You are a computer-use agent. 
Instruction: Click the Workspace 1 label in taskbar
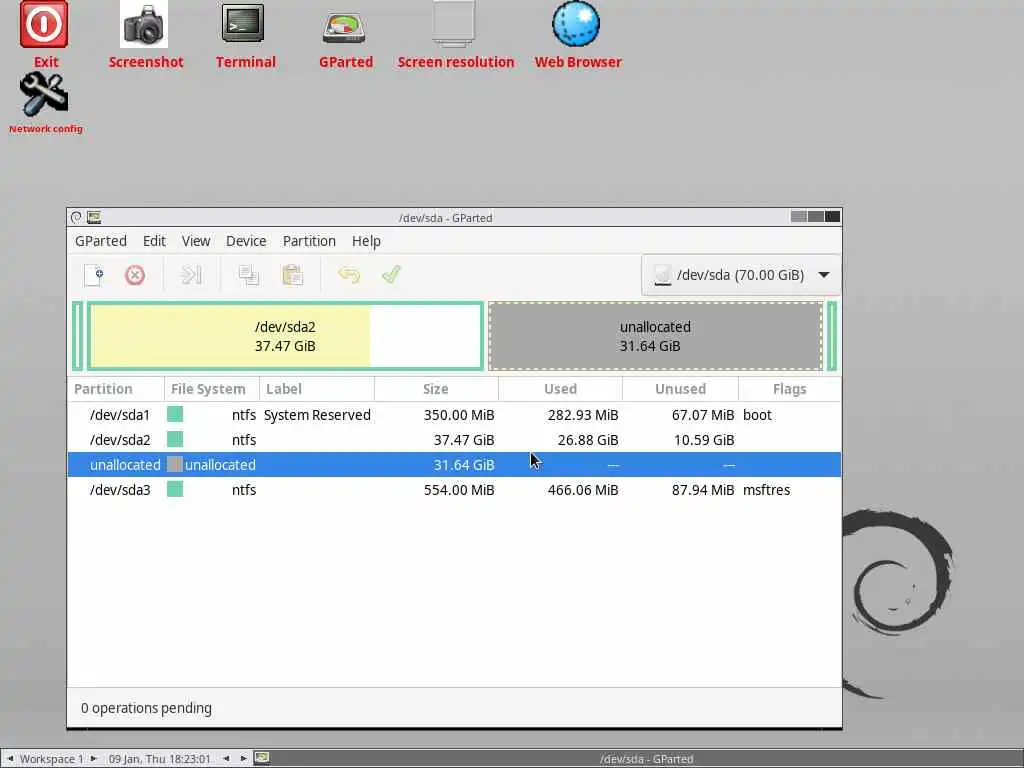click(x=52, y=759)
